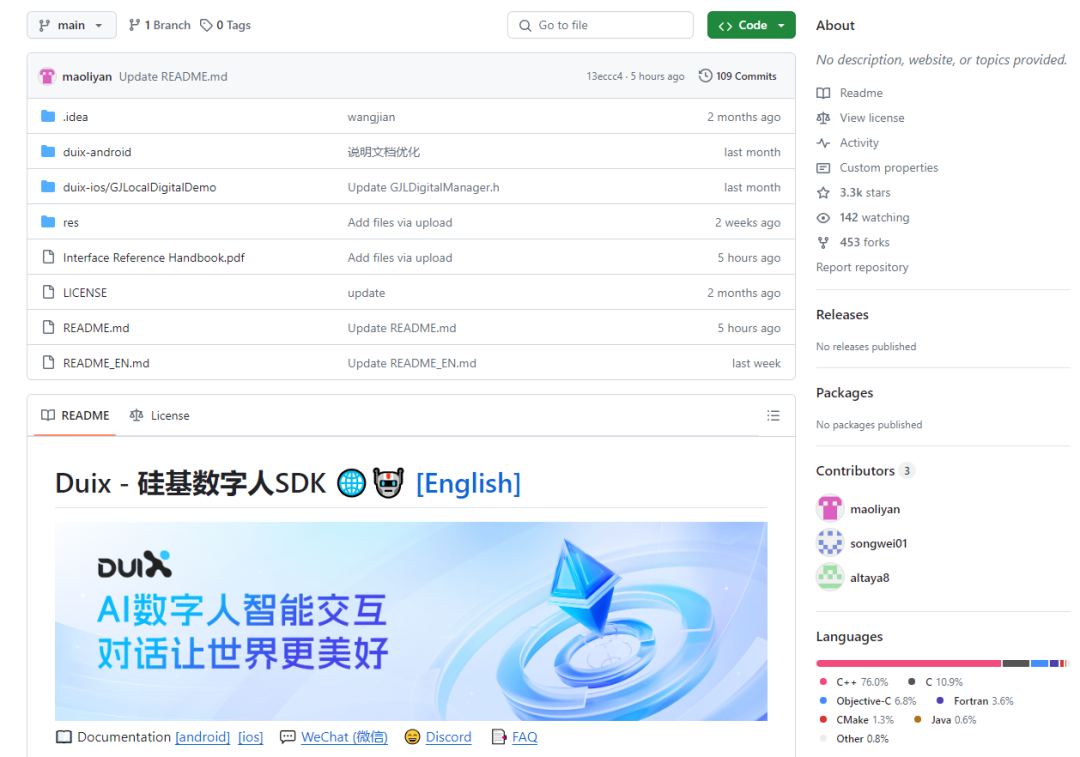
Task: Click Report repository link
Action: click(x=862, y=267)
